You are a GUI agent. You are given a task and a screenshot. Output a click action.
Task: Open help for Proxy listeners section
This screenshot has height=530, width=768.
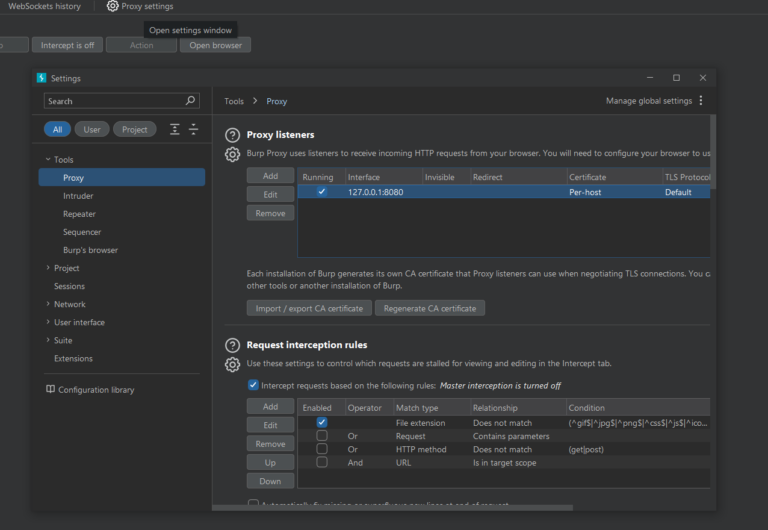click(232, 135)
